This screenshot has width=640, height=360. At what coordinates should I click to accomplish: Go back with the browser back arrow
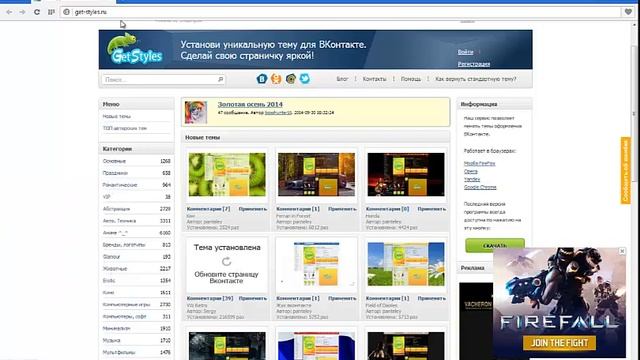click(9, 12)
